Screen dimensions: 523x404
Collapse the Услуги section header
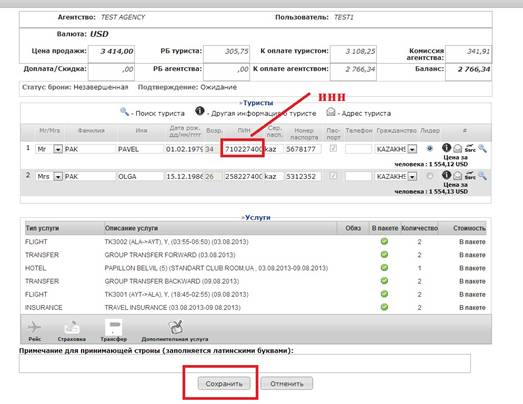click(256, 218)
